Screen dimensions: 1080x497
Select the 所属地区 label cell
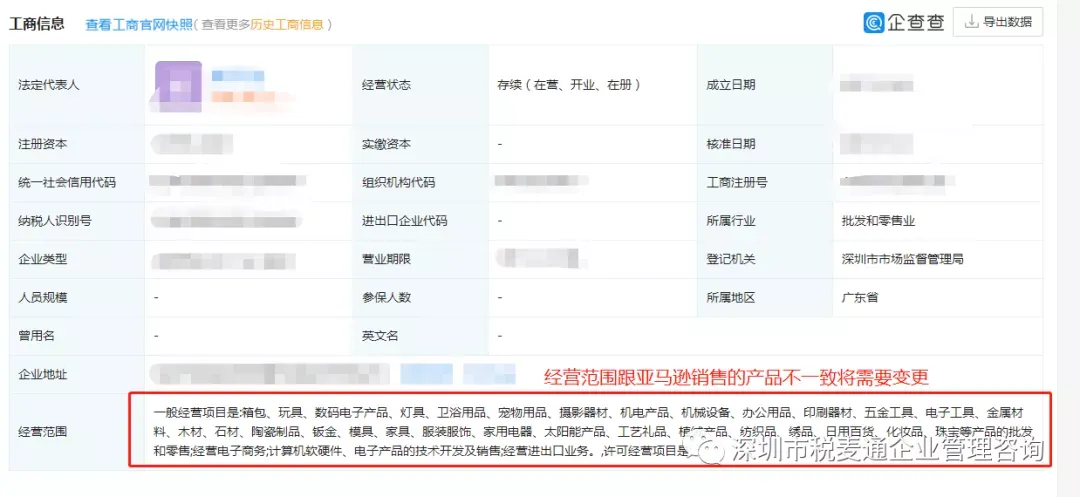click(765, 298)
